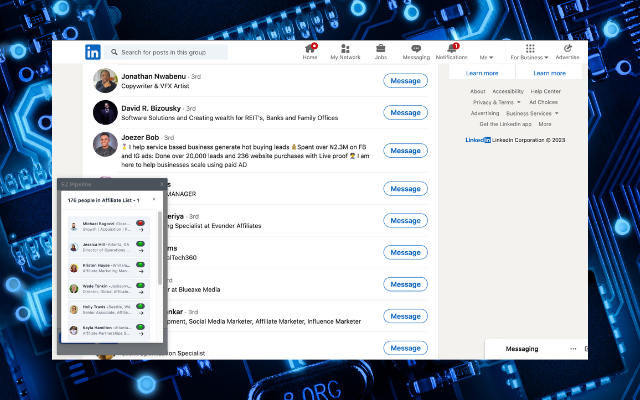
Task: Expand the For Business dropdown
Action: pos(529,58)
